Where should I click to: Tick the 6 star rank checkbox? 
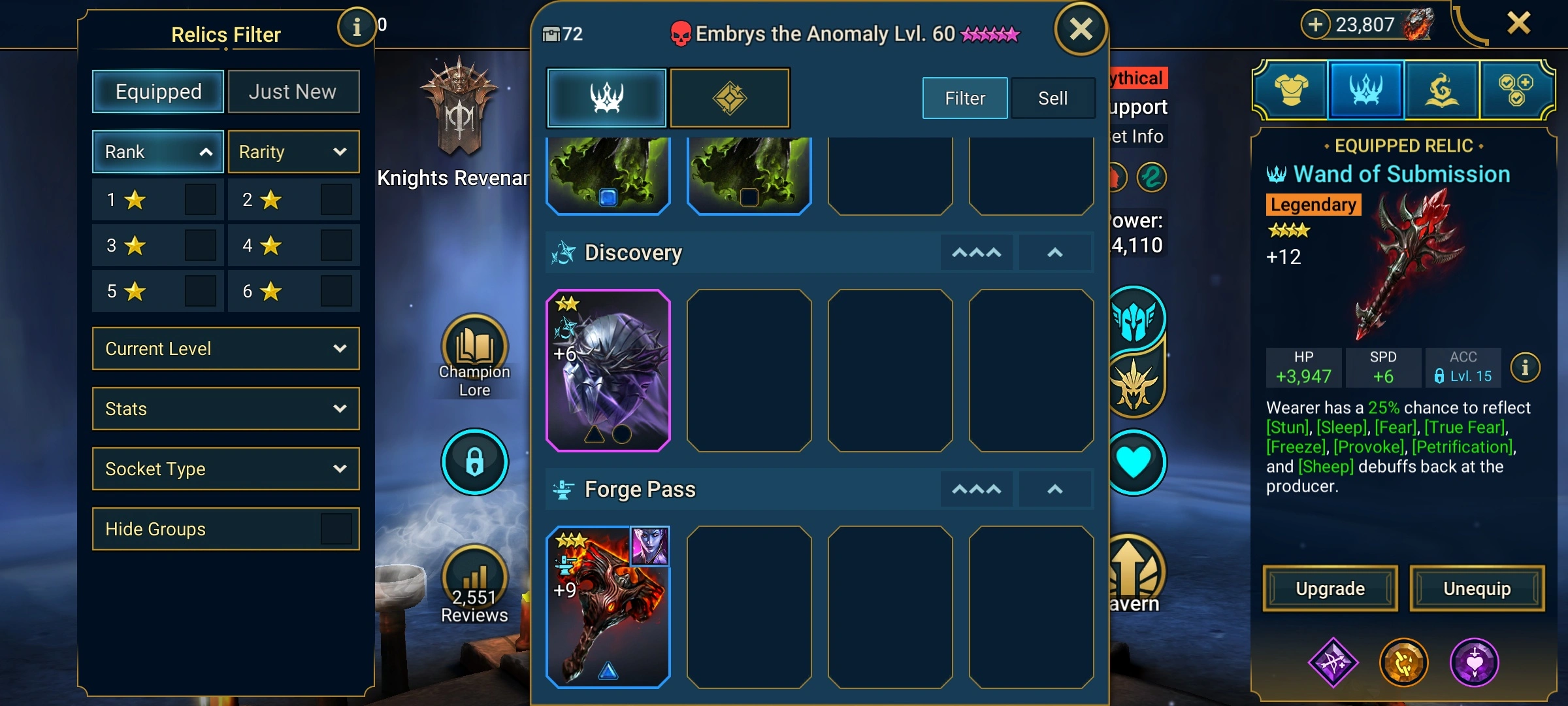click(336, 291)
